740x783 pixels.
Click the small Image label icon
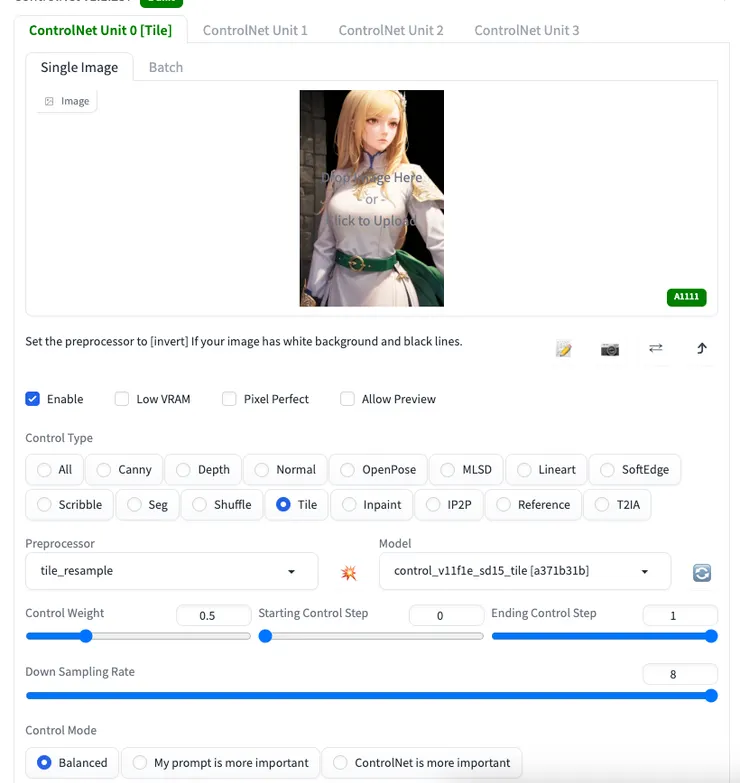pyautogui.click(x=49, y=101)
